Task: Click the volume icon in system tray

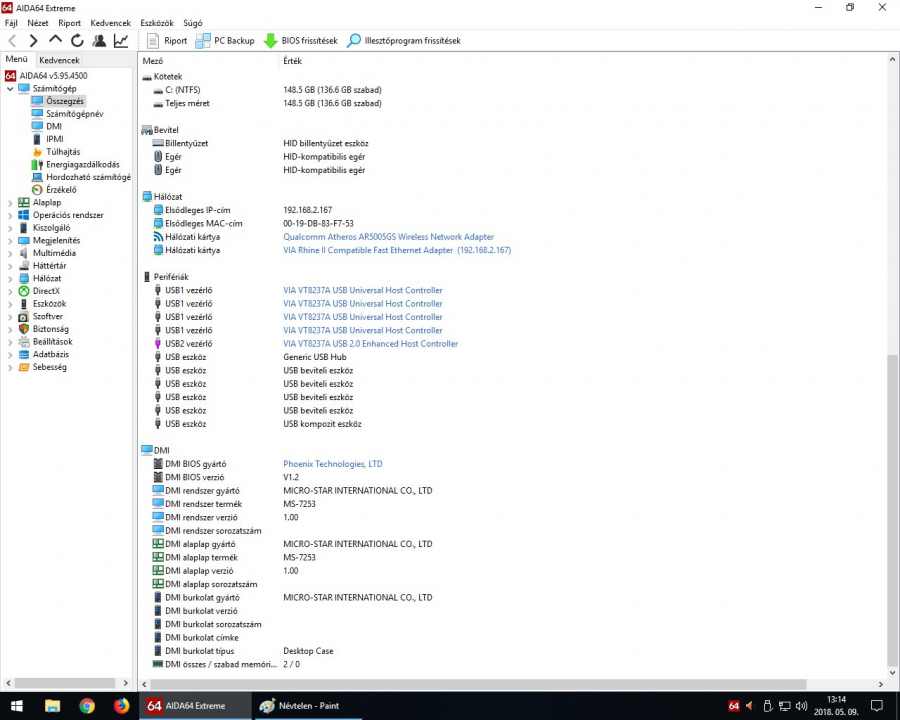Action: pyautogui.click(x=801, y=706)
